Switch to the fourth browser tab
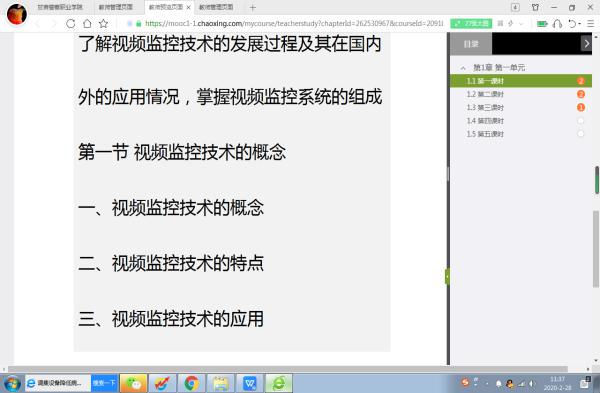The height and width of the screenshot is (393, 600). coord(216,7)
